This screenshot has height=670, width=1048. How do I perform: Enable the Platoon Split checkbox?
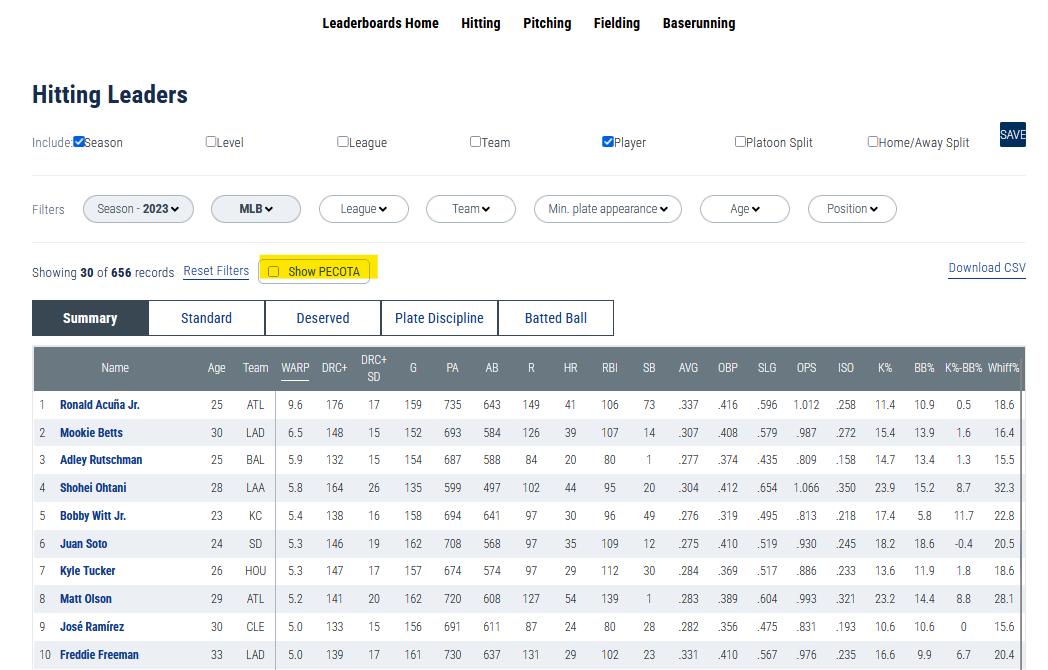pos(740,142)
